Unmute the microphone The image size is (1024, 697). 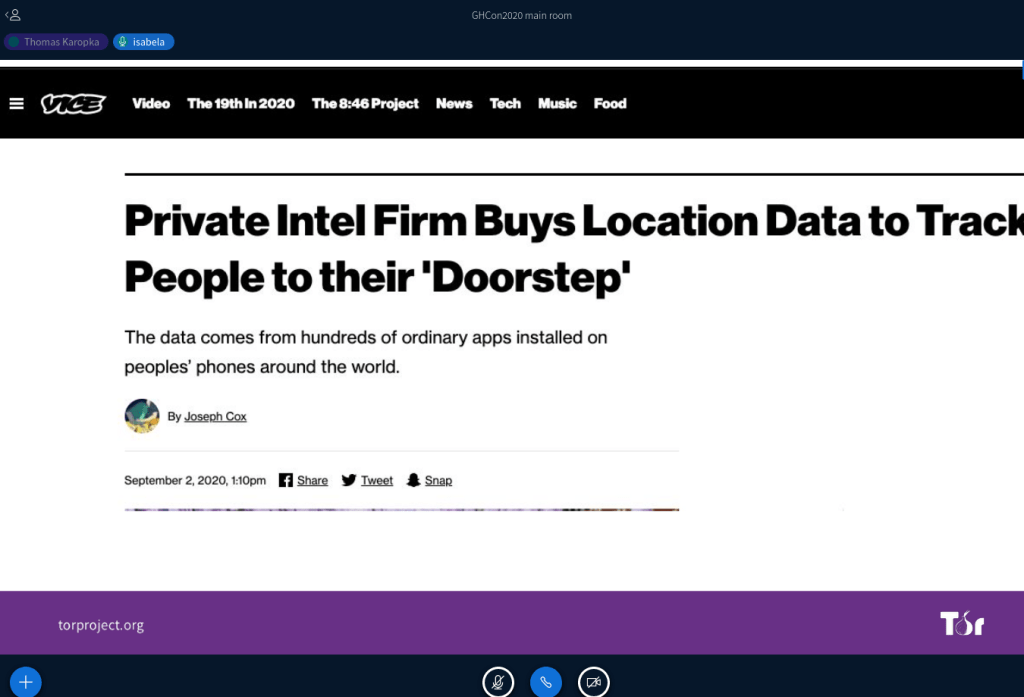pyautogui.click(x=498, y=682)
